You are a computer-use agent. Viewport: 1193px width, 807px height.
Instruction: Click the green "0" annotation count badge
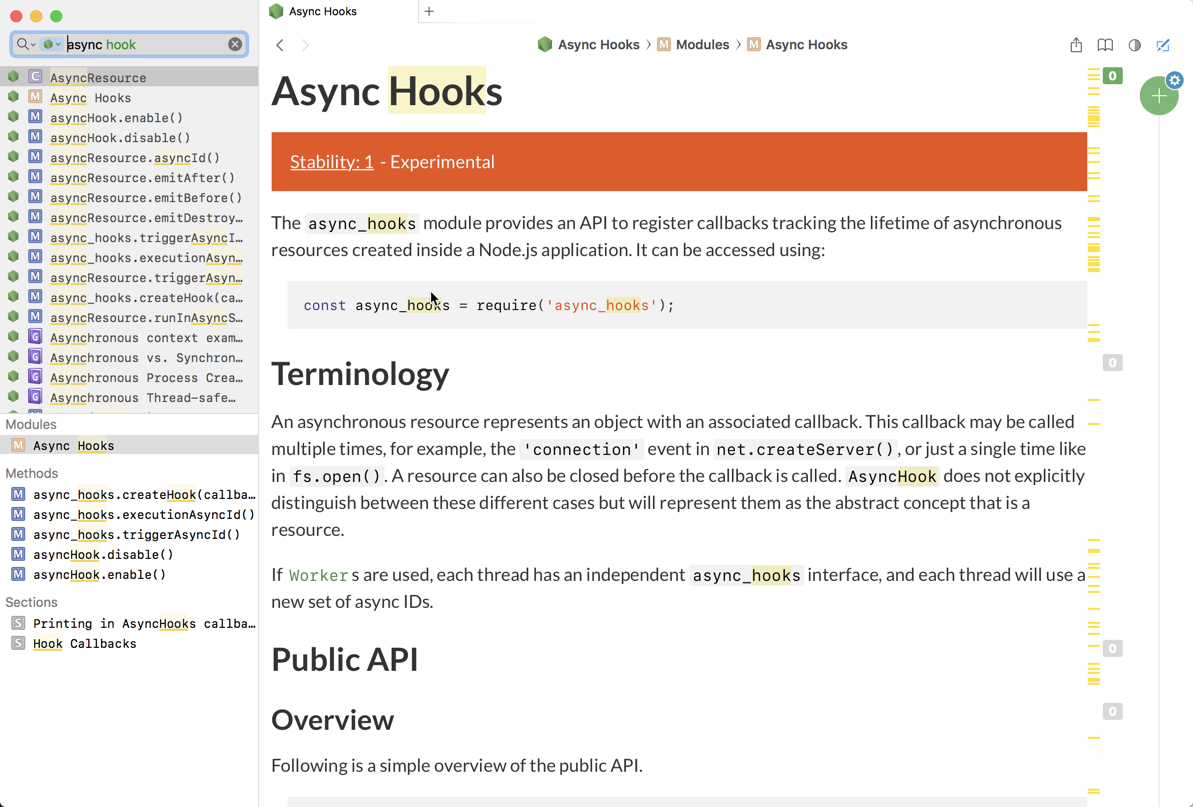click(1112, 76)
